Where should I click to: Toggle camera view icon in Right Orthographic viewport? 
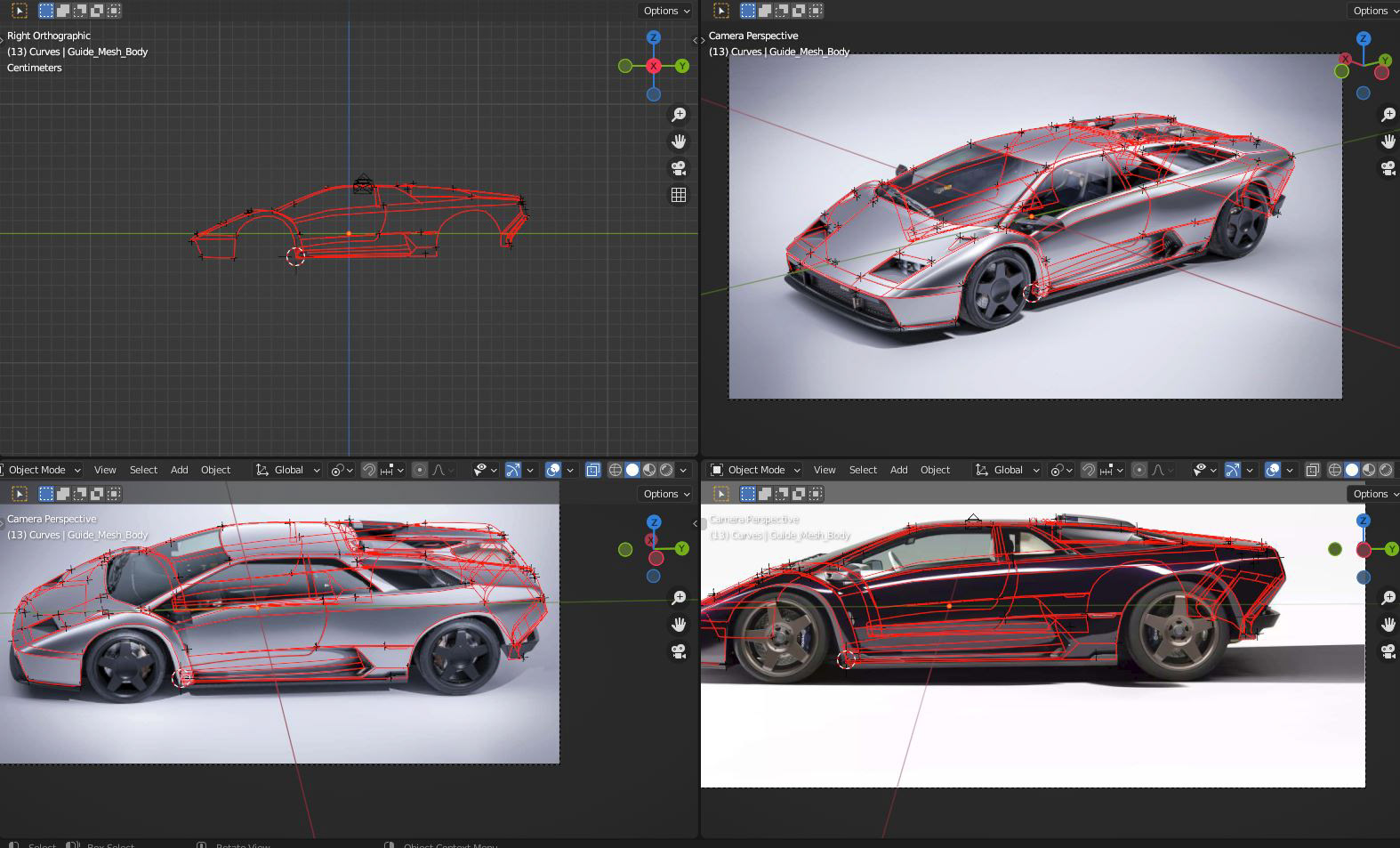click(x=679, y=168)
